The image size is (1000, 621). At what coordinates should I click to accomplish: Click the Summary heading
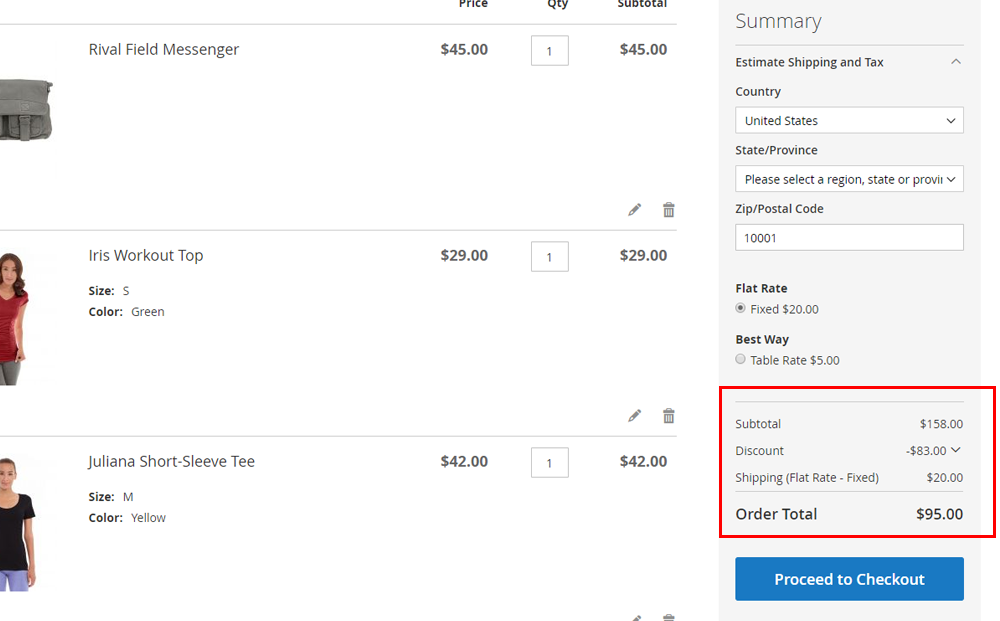[x=778, y=21]
